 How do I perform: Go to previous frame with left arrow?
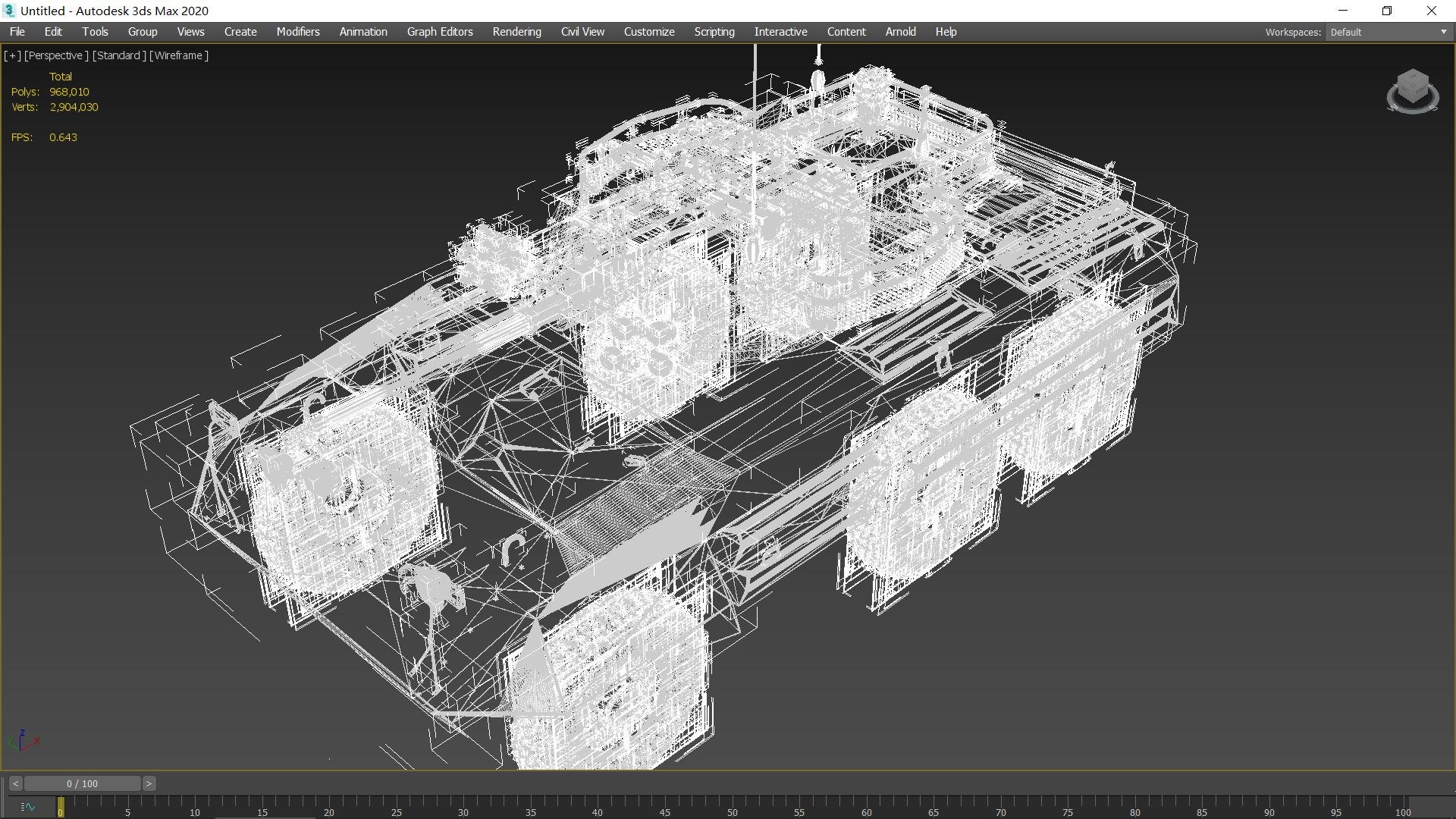click(x=15, y=783)
